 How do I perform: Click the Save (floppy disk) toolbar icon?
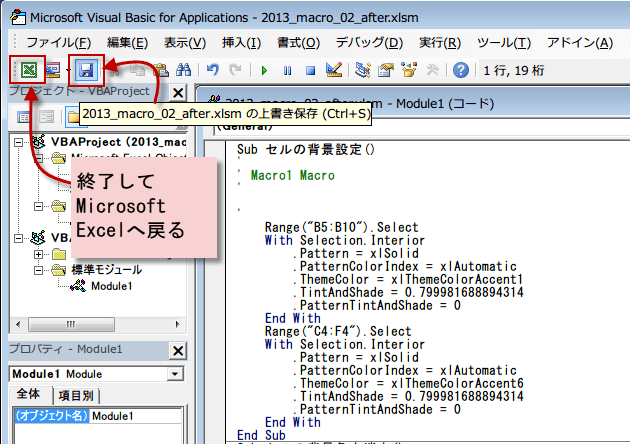click(86, 70)
